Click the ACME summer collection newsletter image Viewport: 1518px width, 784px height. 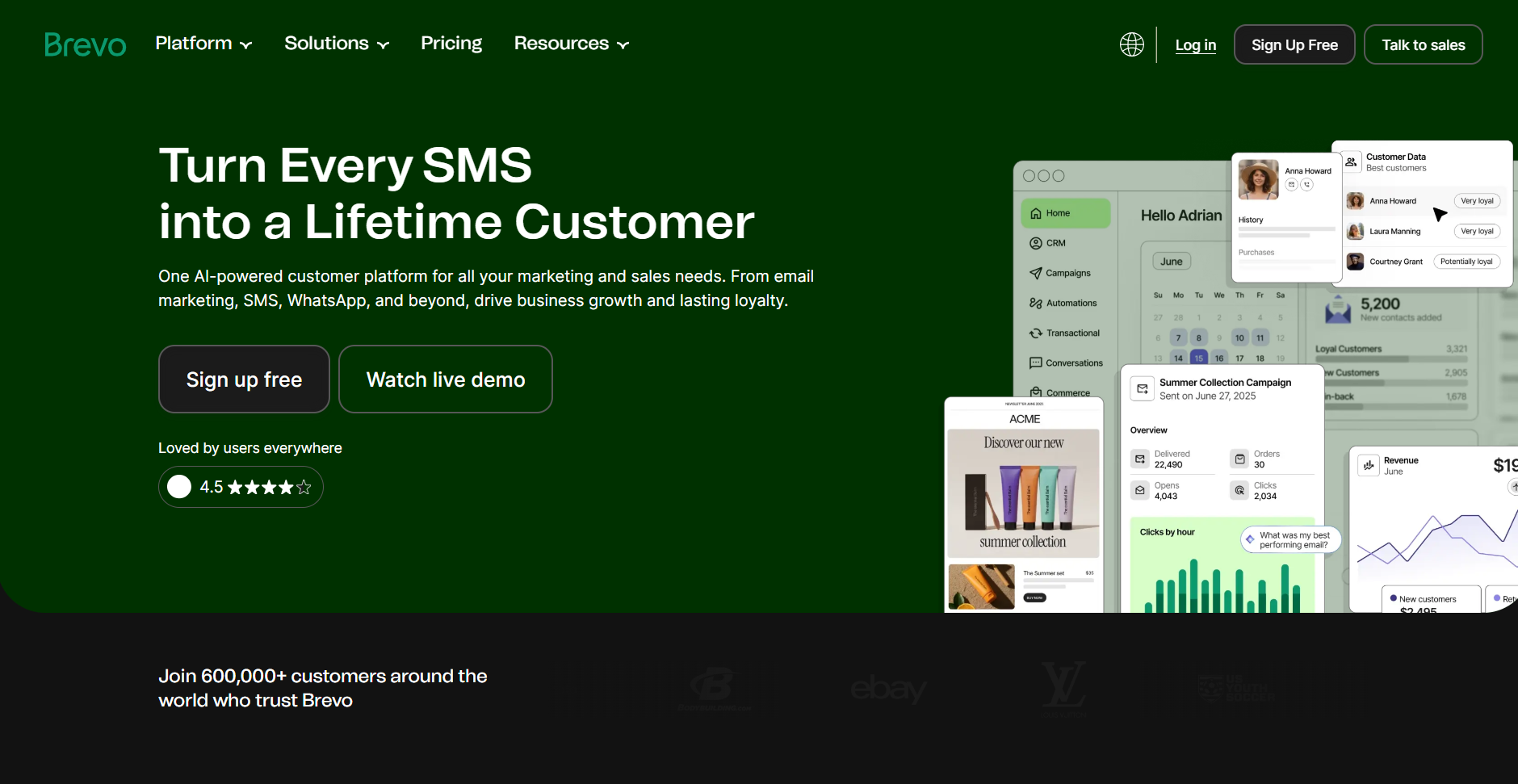coord(1023,493)
